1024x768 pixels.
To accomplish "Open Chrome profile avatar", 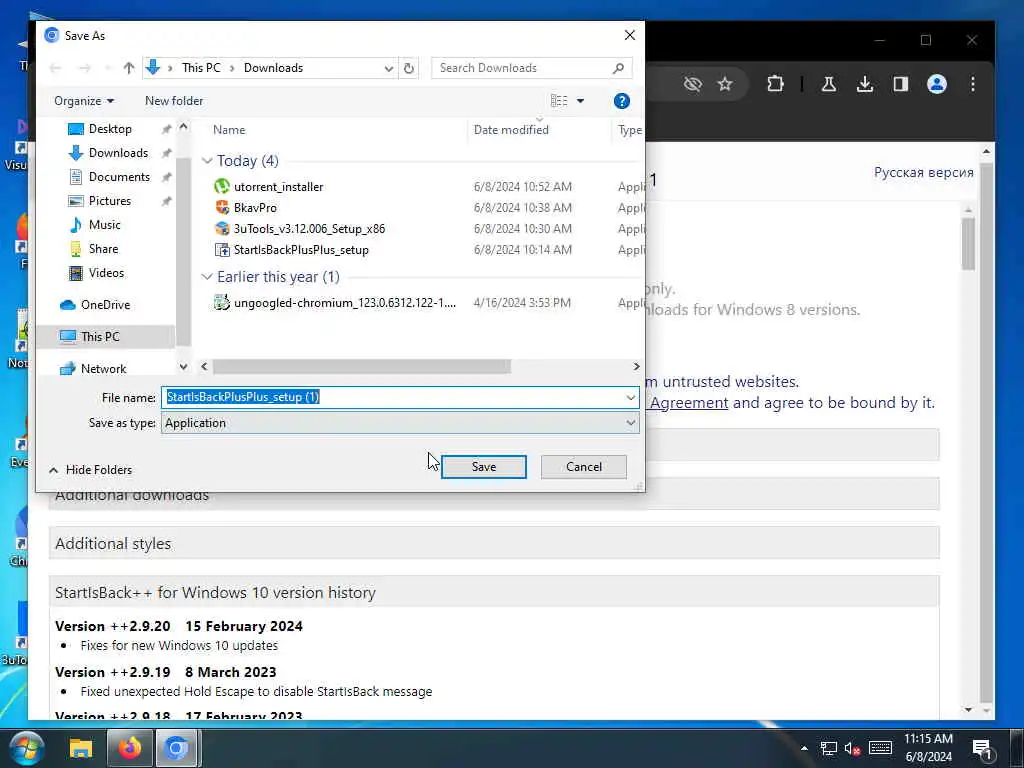I will 936,84.
